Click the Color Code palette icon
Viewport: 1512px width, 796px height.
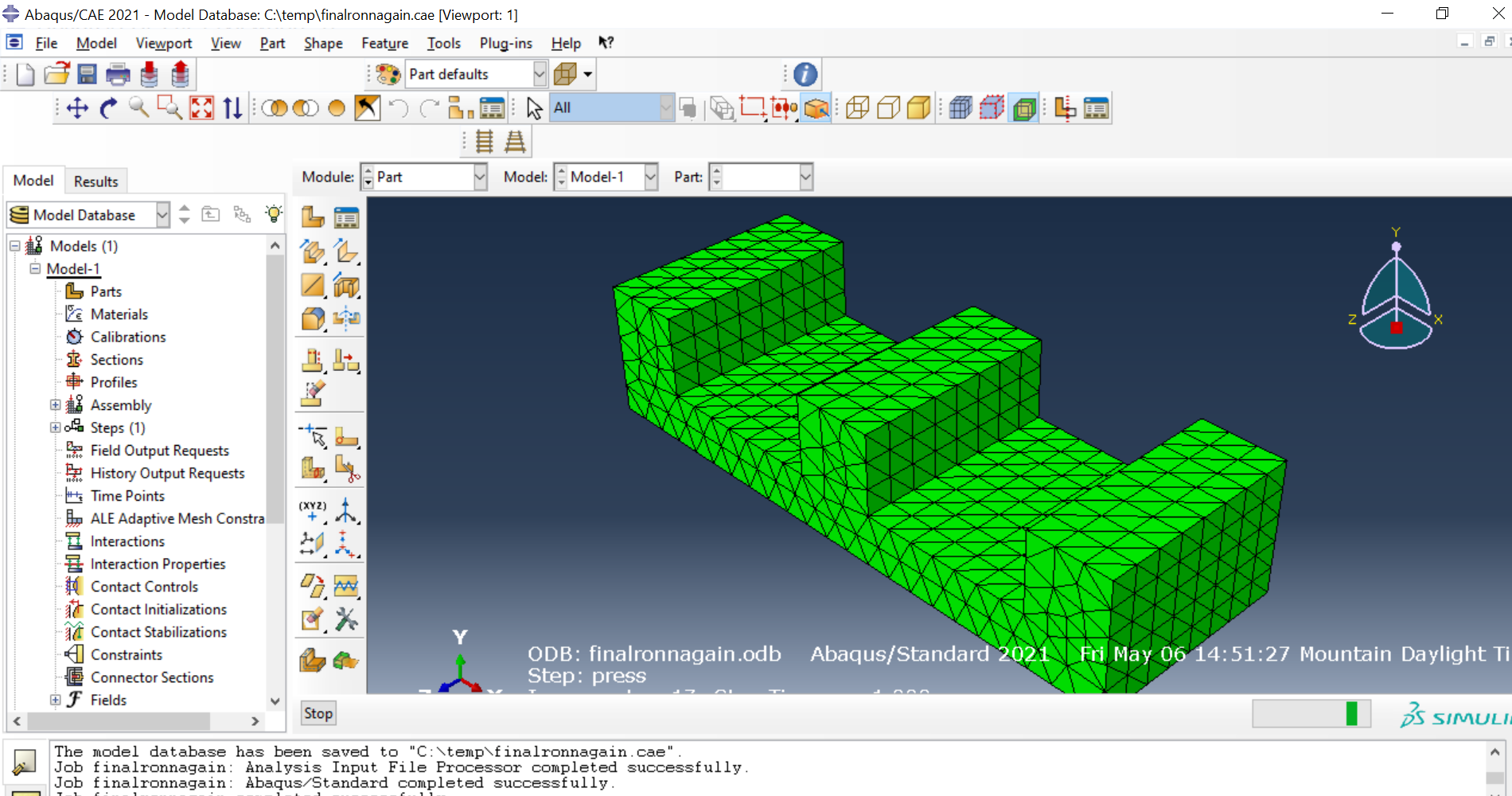388,74
